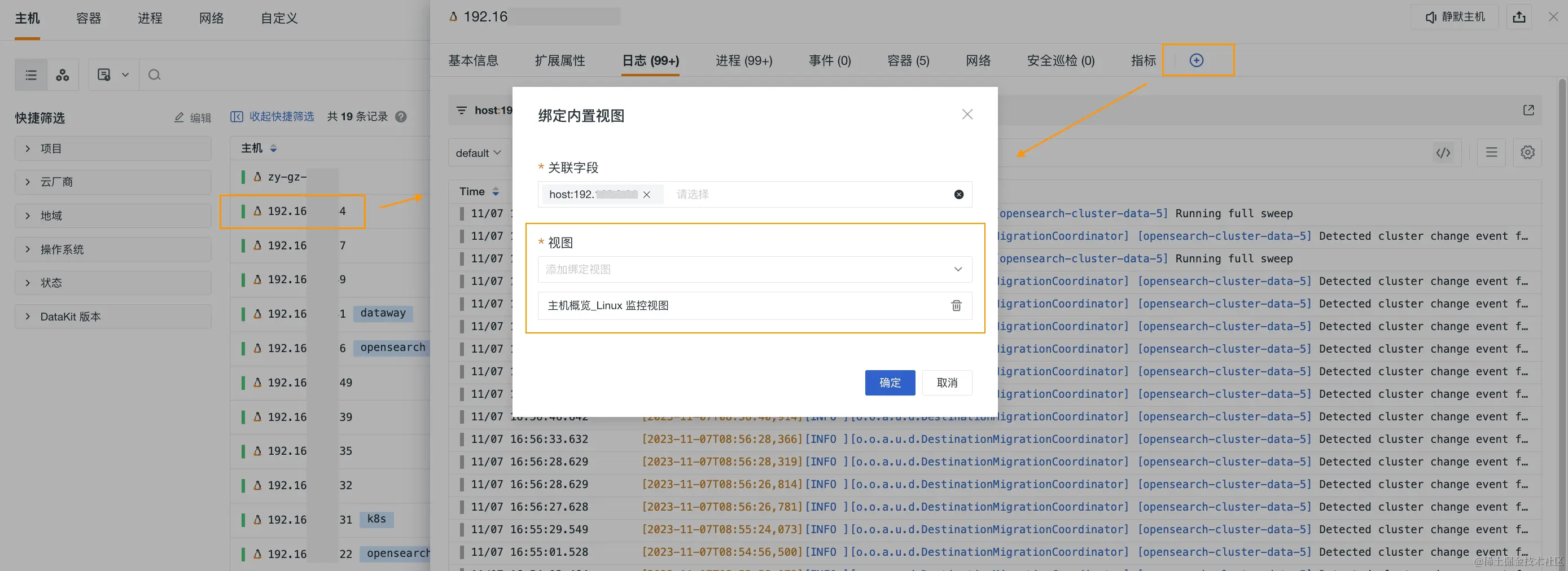The height and width of the screenshot is (571, 1568).
Task: Select 主机概览_Linux 监控视图 entry
Action: pyautogui.click(x=755, y=306)
